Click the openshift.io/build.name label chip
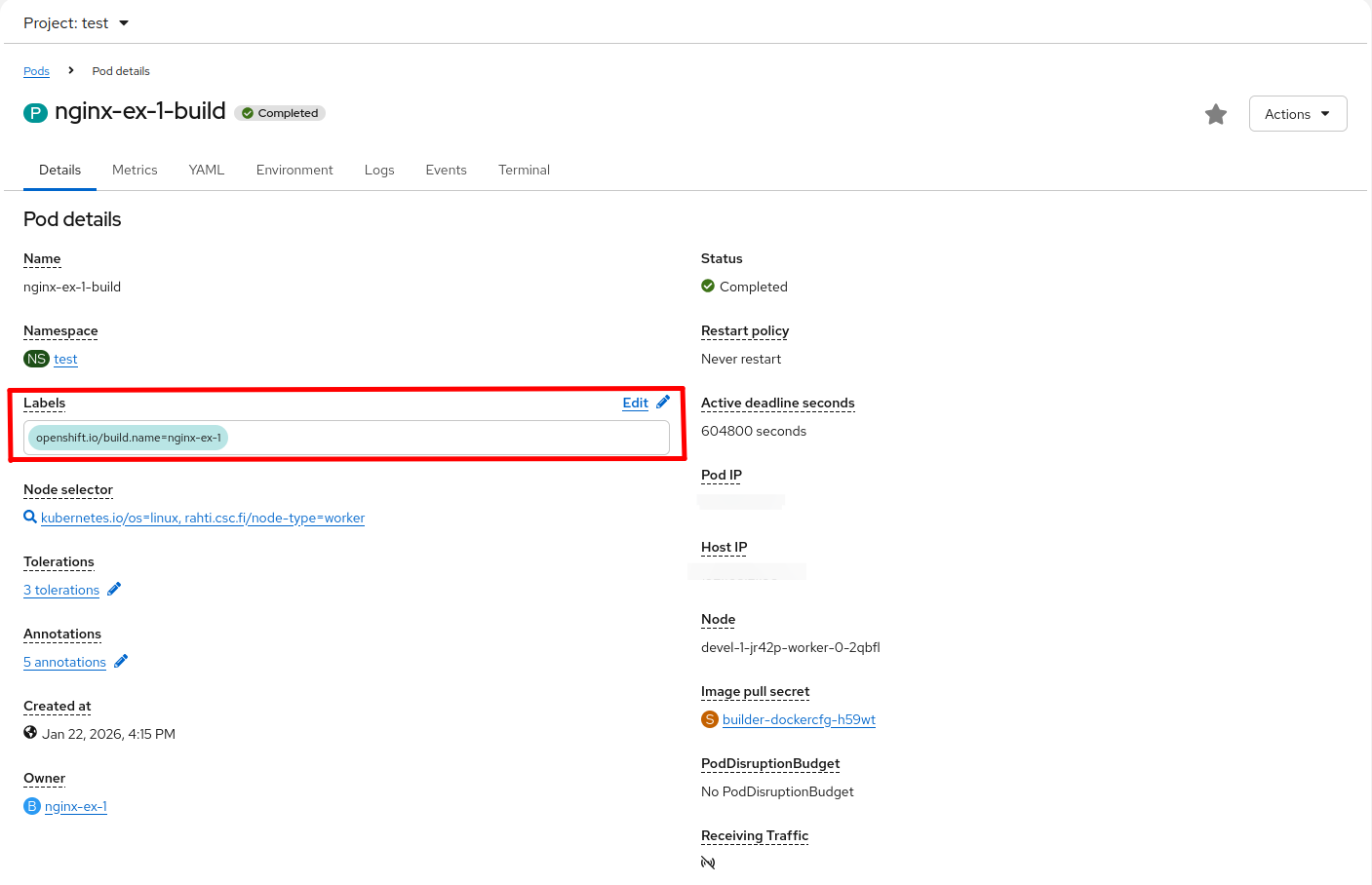 (x=128, y=438)
